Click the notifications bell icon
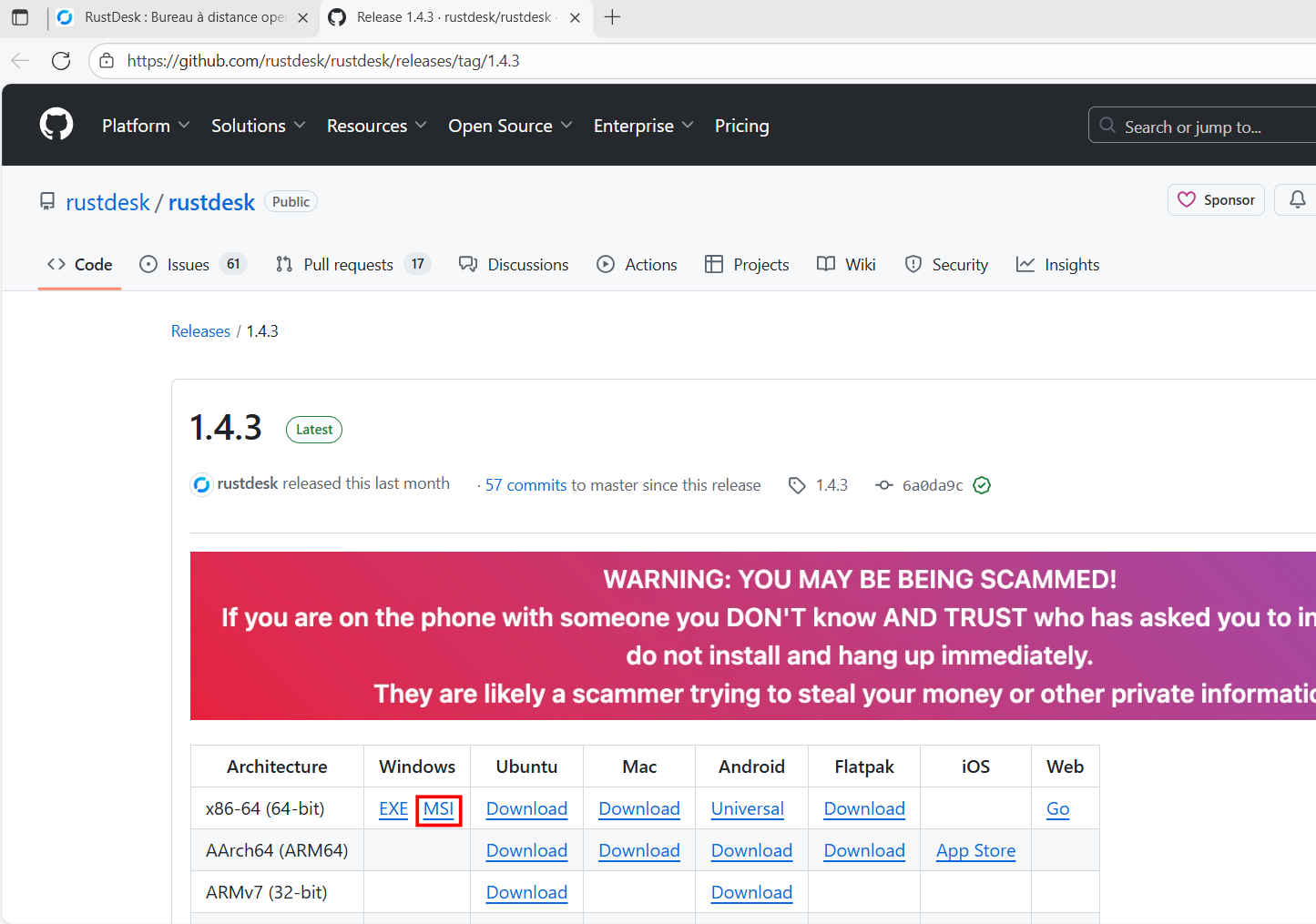 pos(1297,199)
